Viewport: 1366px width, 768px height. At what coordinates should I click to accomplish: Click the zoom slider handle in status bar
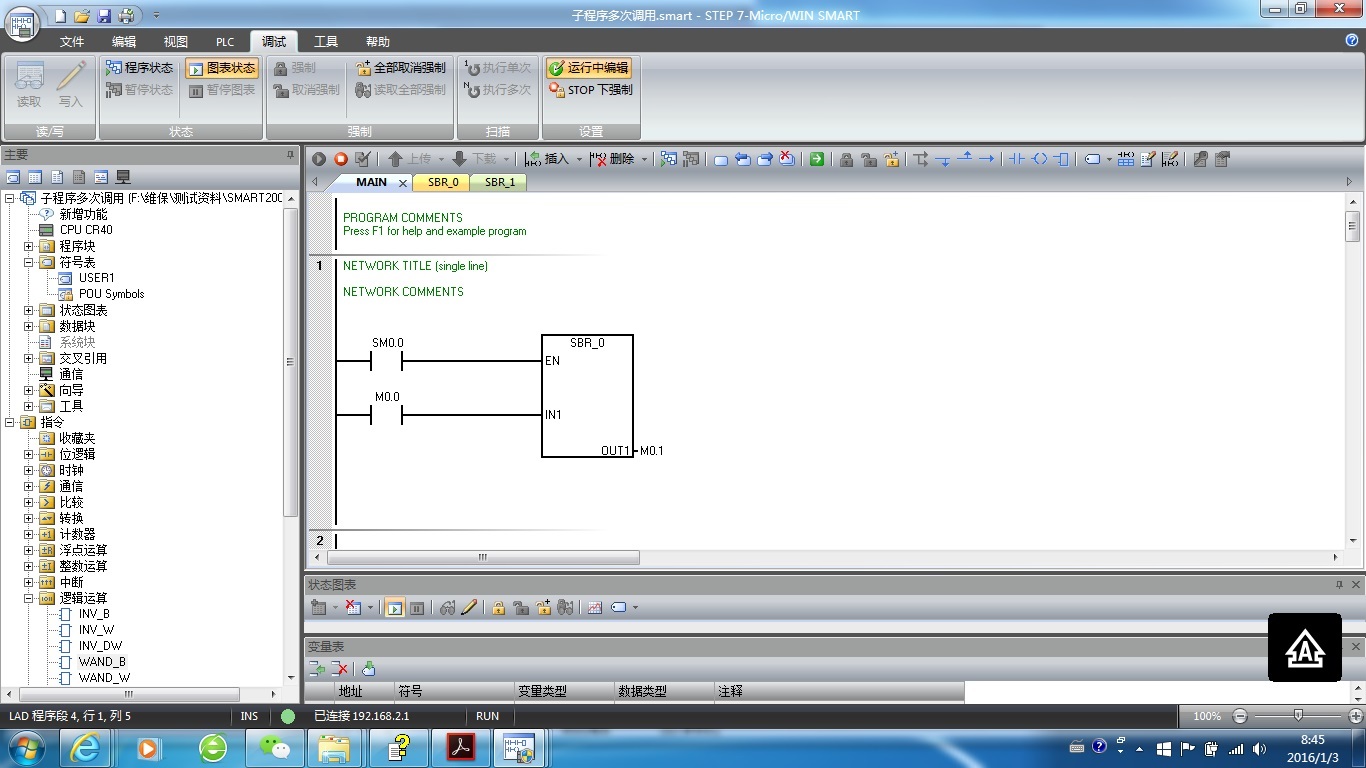tap(1298, 716)
